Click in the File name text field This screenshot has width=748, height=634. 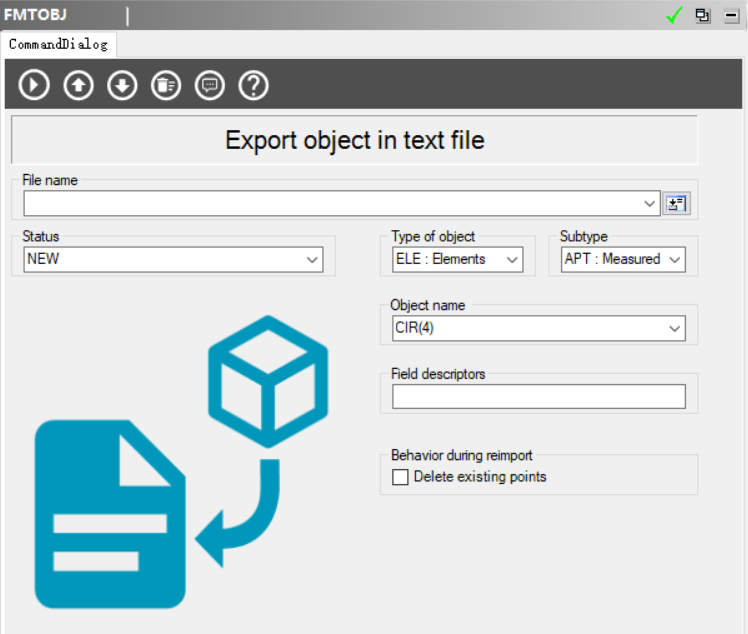330,204
